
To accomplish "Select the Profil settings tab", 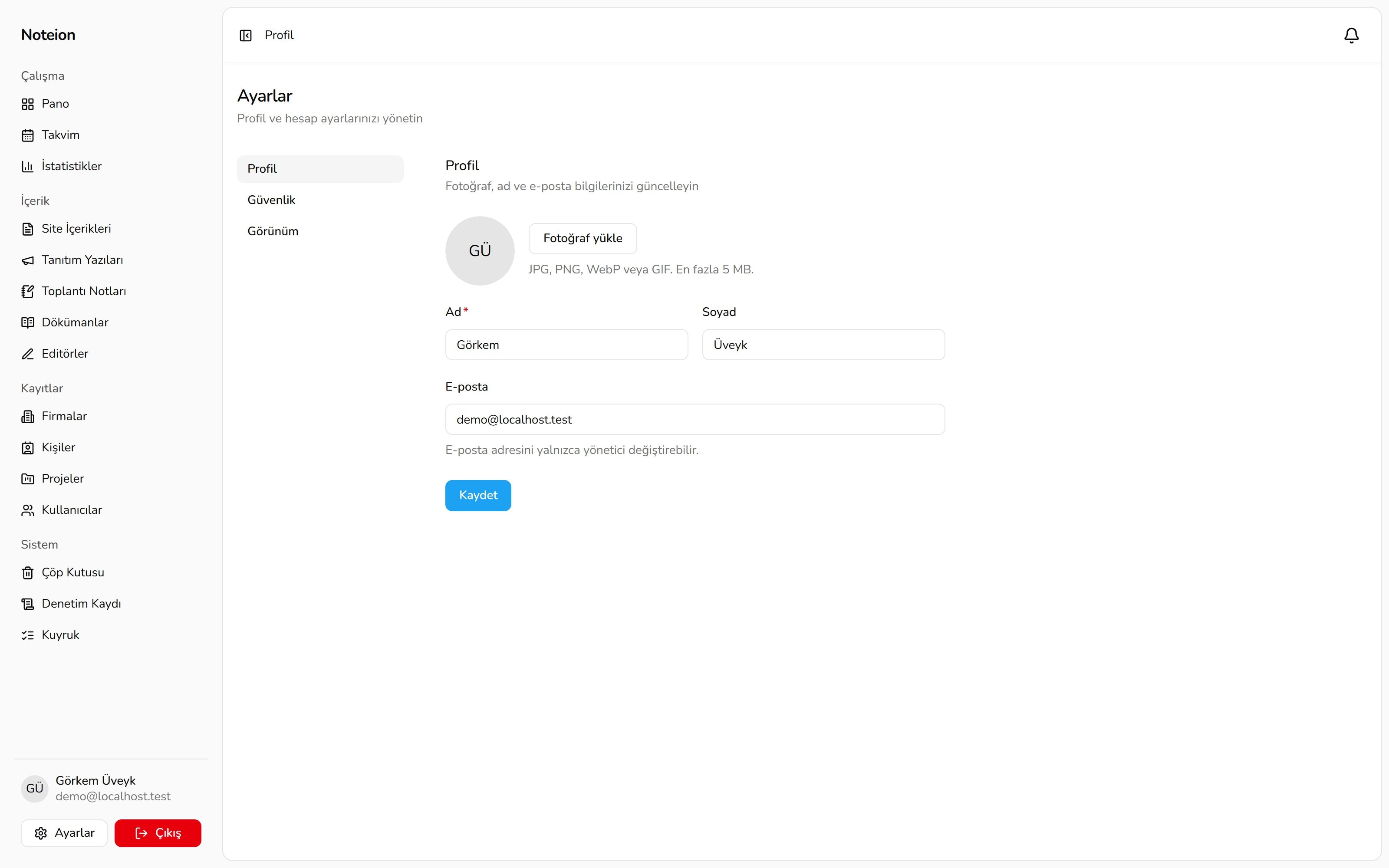I will 320,169.
